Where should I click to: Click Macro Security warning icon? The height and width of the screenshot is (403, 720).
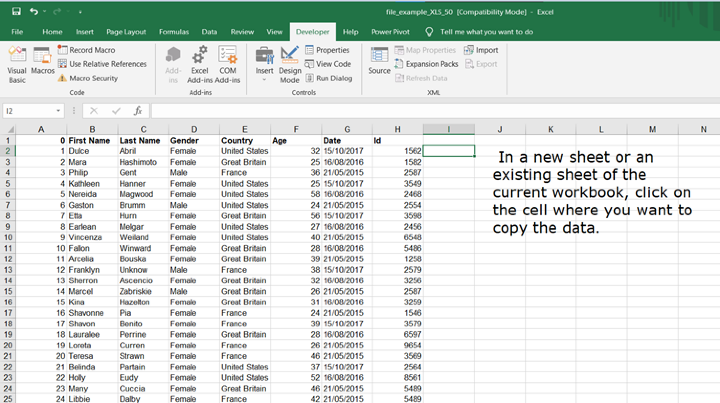pos(63,78)
